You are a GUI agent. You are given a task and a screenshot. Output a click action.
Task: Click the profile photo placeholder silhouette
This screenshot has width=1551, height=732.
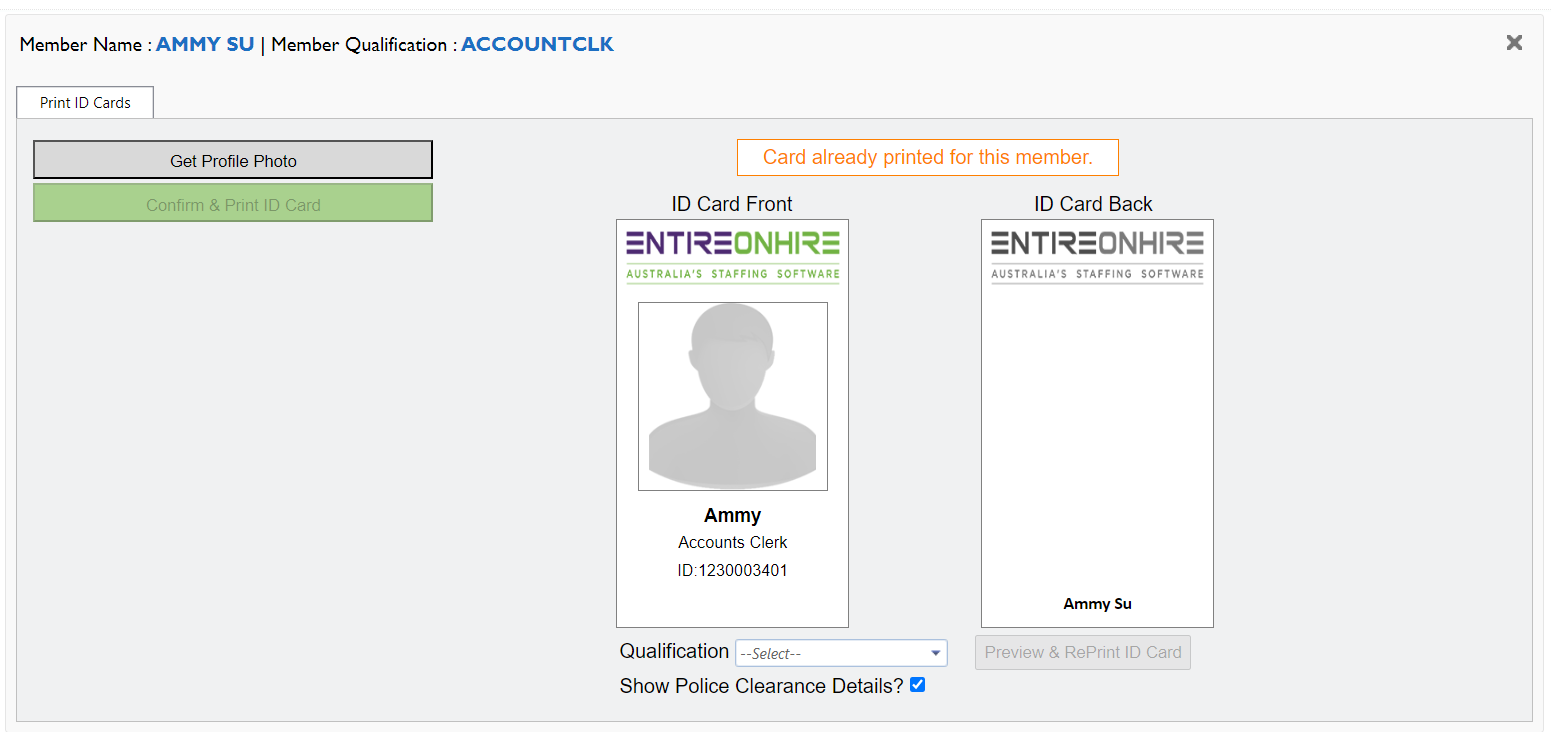(732, 396)
